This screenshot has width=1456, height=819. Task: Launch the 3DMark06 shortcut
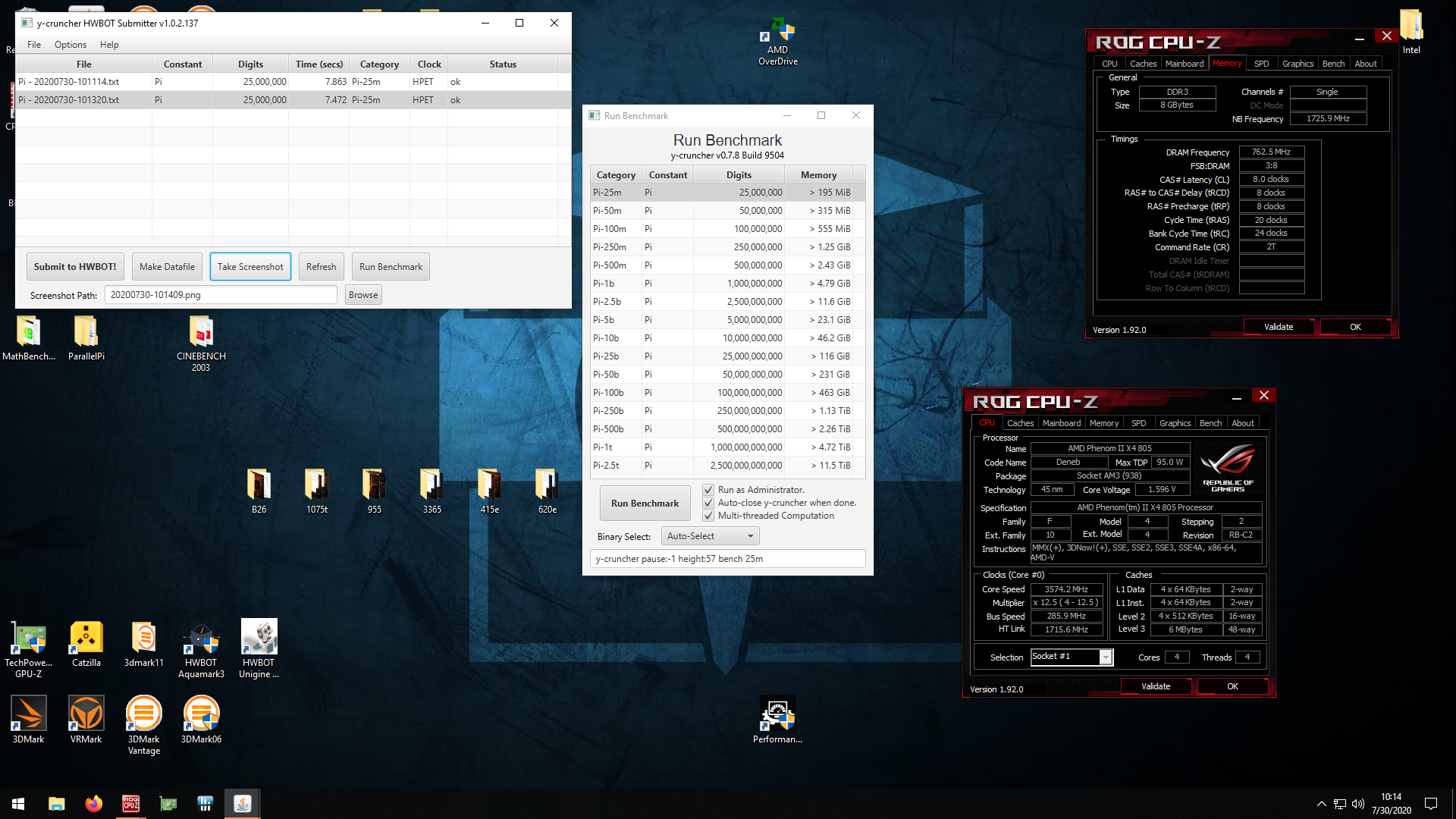pyautogui.click(x=201, y=720)
